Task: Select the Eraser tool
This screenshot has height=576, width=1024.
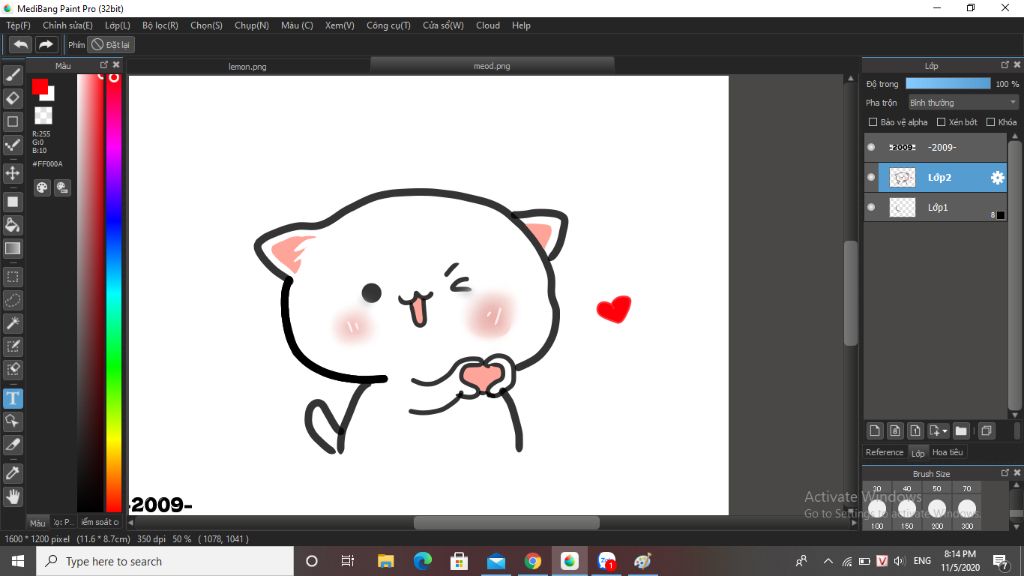Action: click(12, 98)
